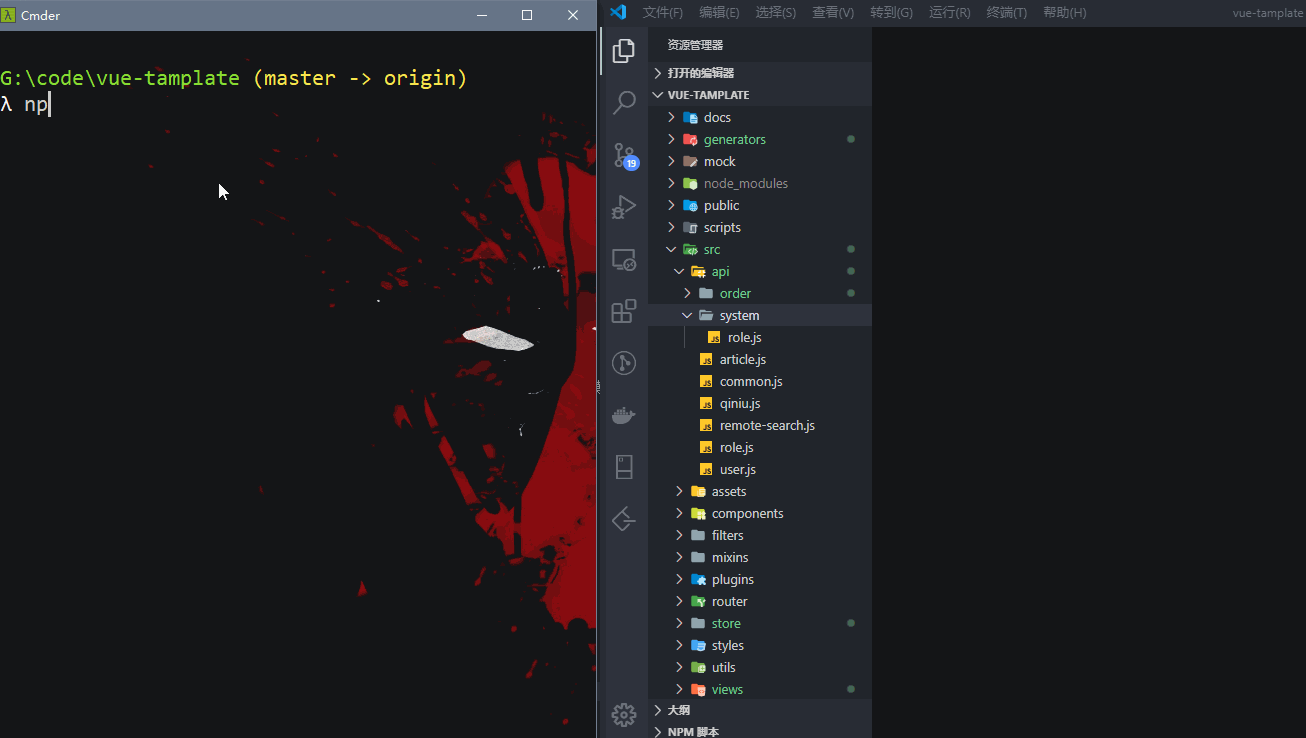Image resolution: width=1306 pixels, height=738 pixels.
Task: Collapse the system folder chevron
Action: (688, 316)
